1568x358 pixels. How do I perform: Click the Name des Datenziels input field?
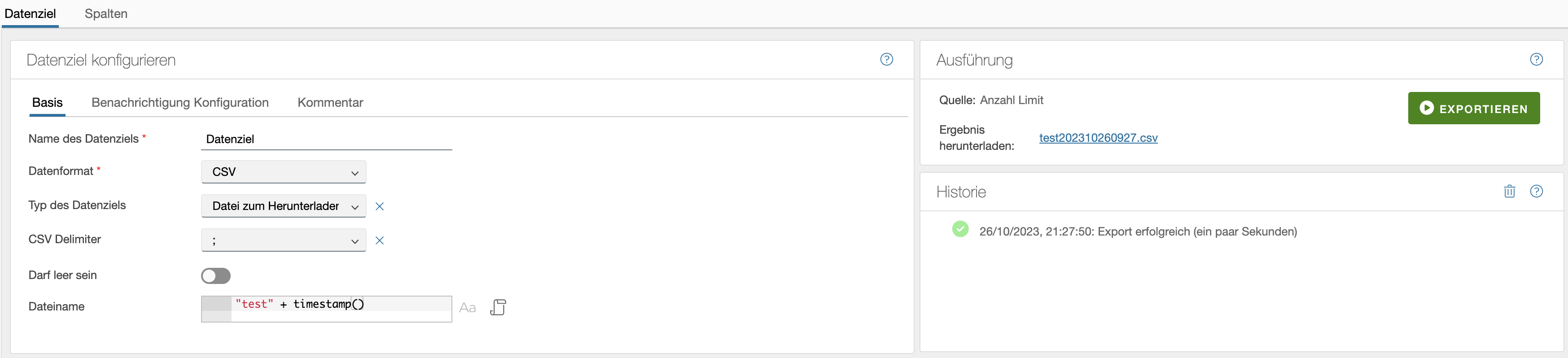point(326,139)
